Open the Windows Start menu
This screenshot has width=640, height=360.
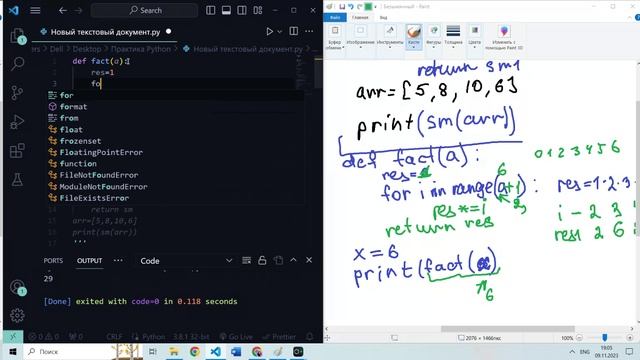point(13,351)
